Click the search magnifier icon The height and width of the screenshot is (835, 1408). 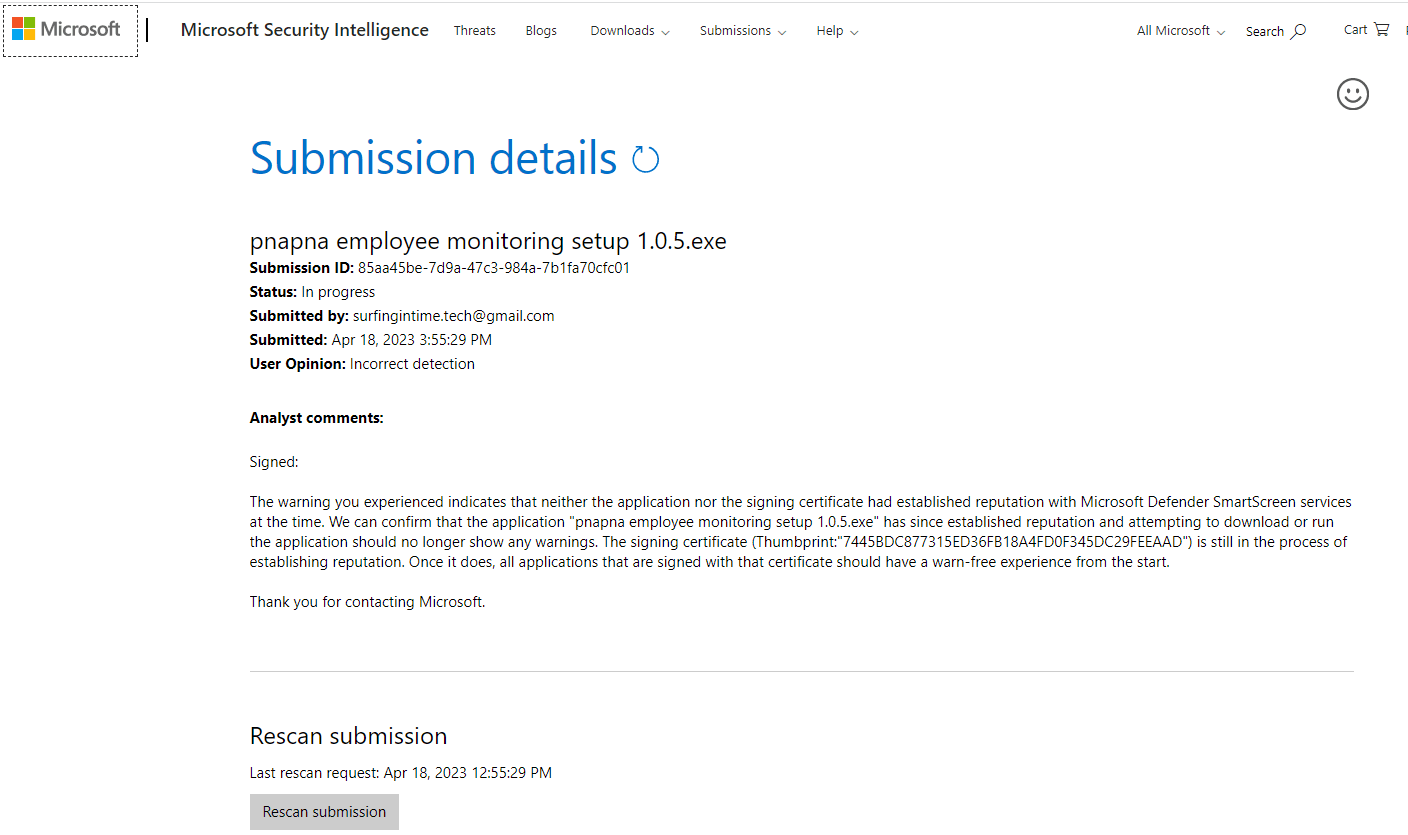coord(1298,31)
